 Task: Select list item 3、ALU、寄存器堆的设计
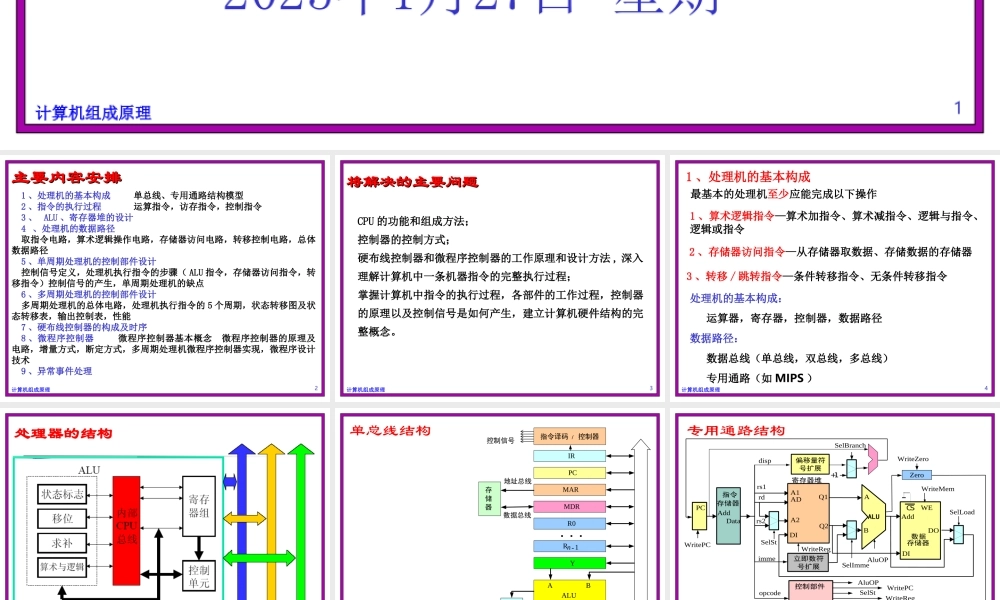(x=77, y=217)
